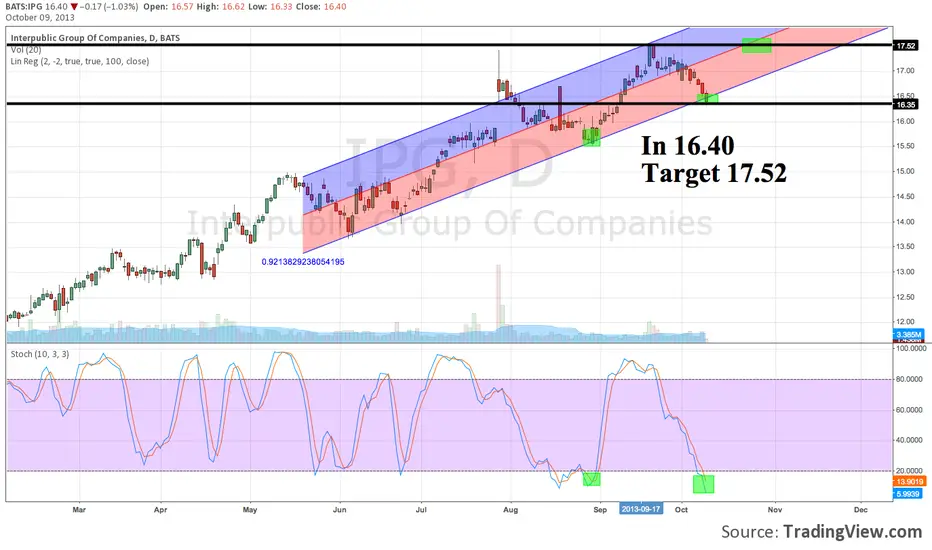Click the 12.50 price axis label

[x=906, y=297]
